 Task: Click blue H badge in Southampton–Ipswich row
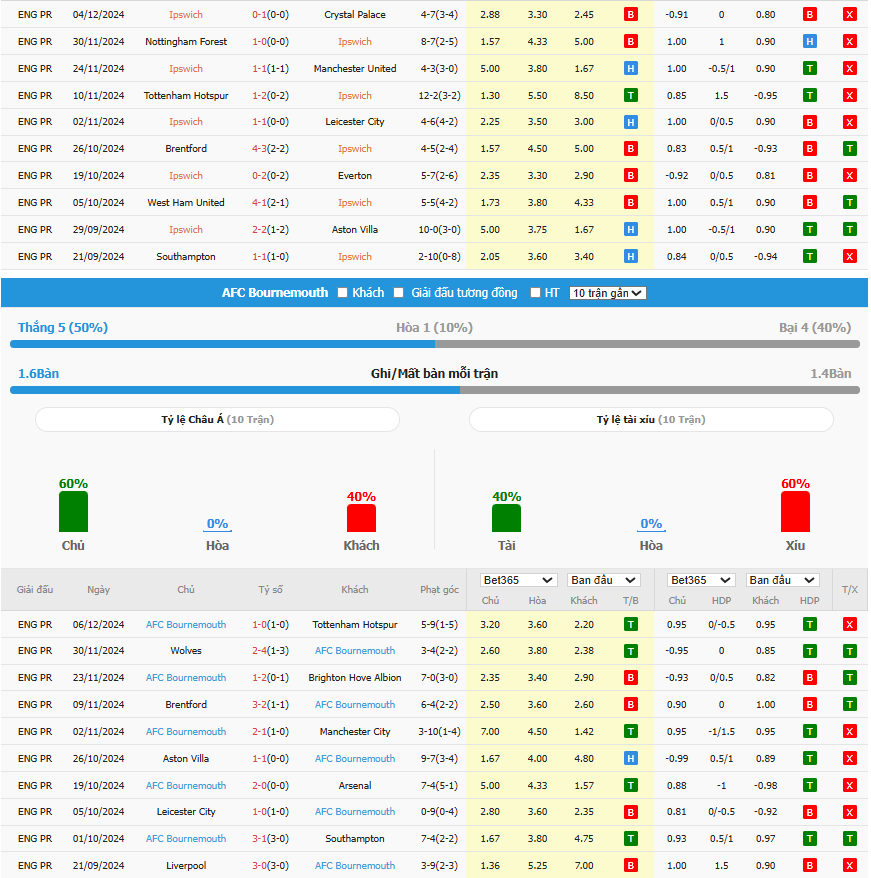point(631,256)
